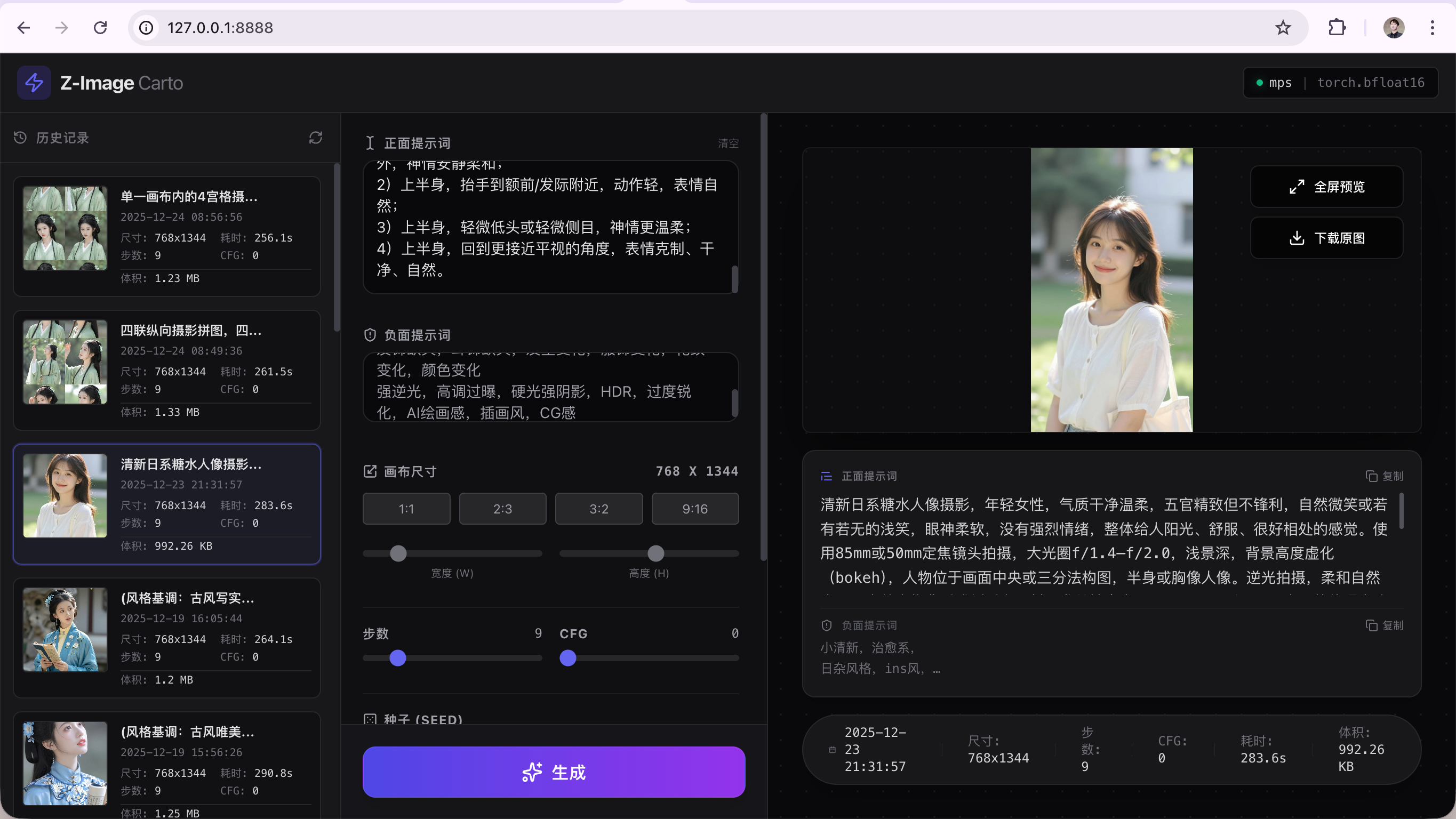Click the Z-Image Carto lightning logo
Screen dimensions: 1456x819
[x=34, y=83]
